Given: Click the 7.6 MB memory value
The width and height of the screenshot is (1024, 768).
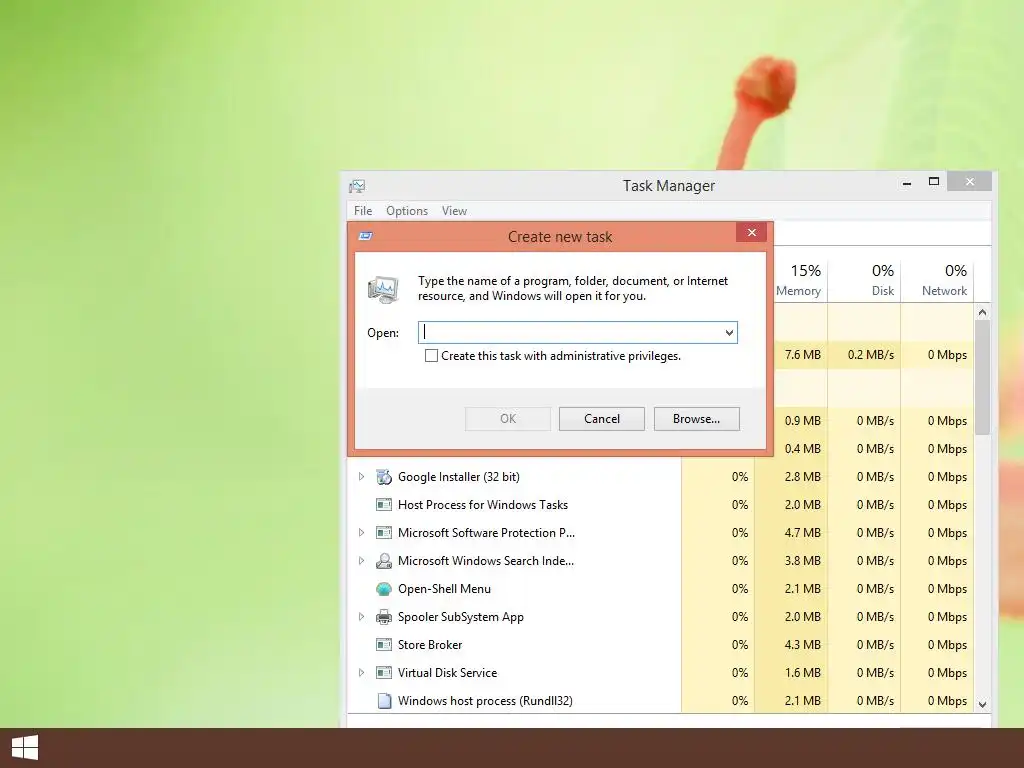Looking at the screenshot, I should pos(803,355).
